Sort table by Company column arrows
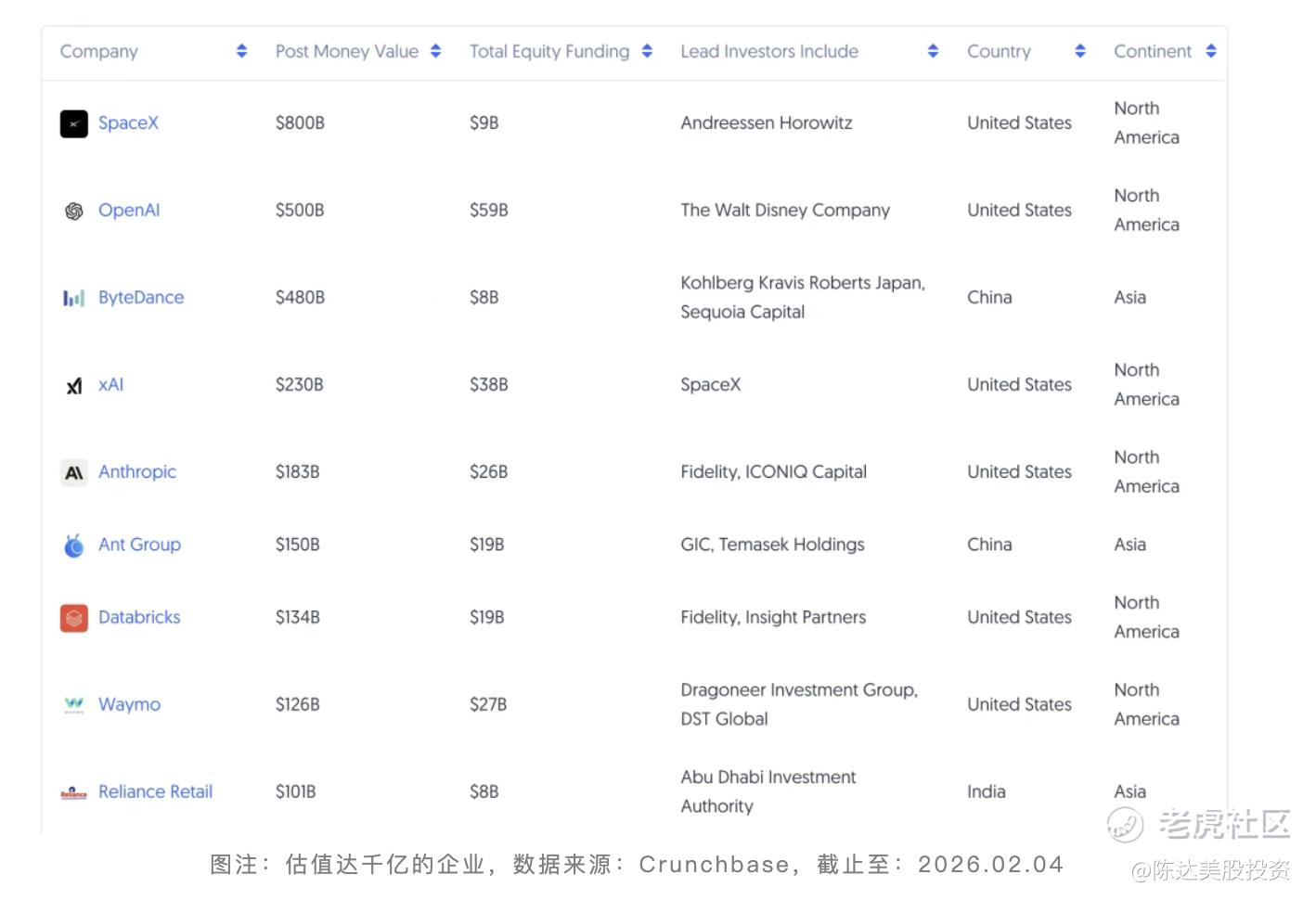Viewport: 1316px width, 900px height. tap(241, 51)
